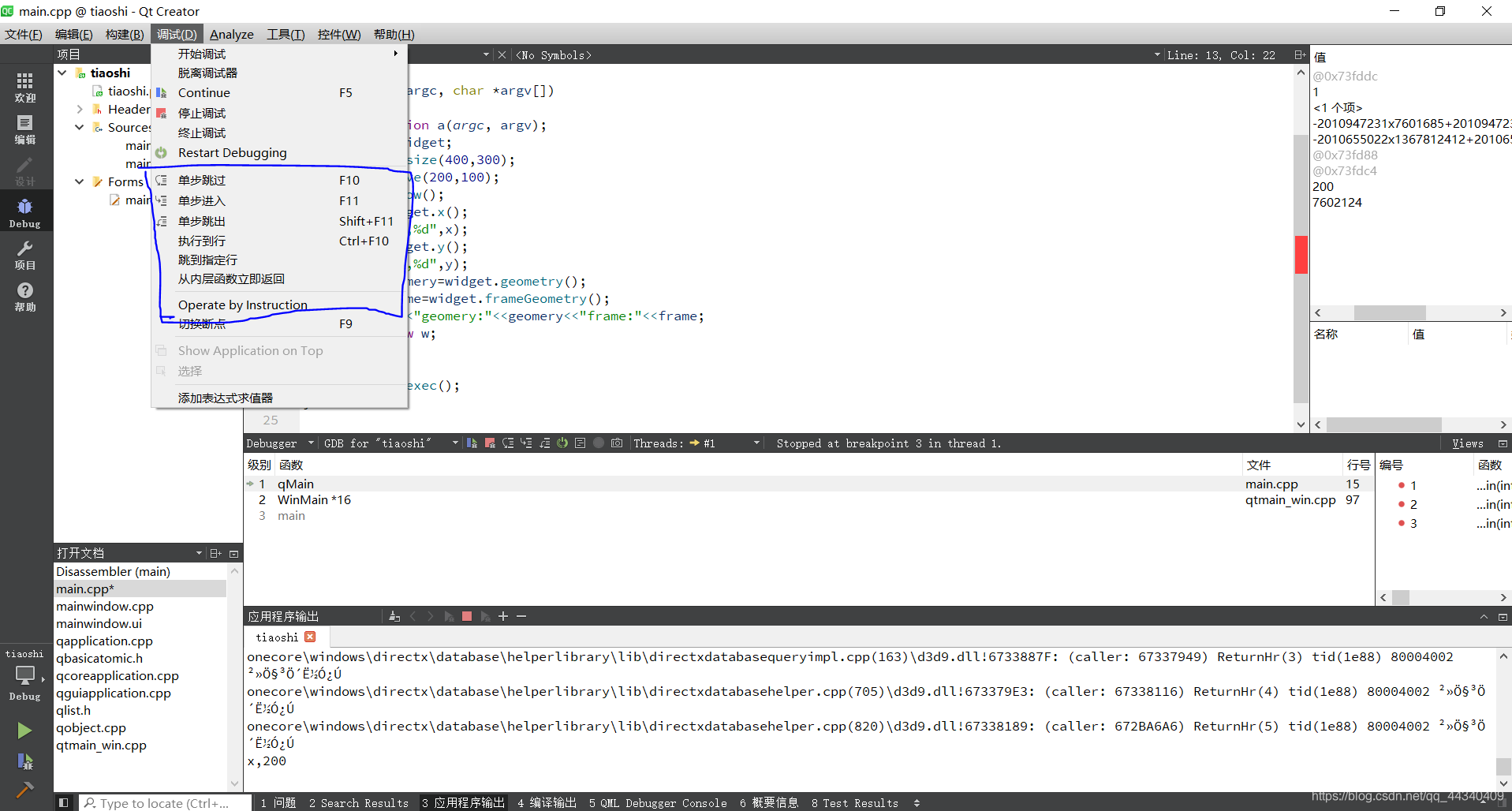Open the 构建(B) menu
This screenshot has height=811, width=1512.
pos(125,34)
